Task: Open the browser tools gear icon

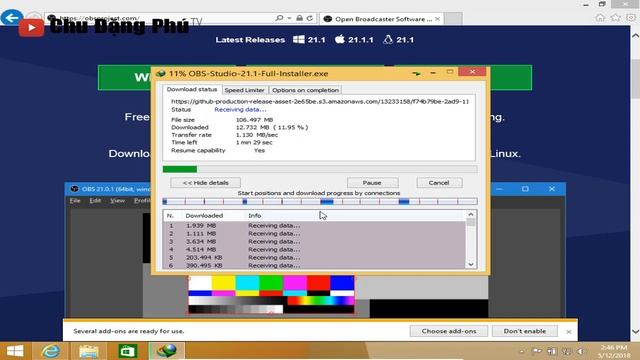Action: [x=631, y=18]
